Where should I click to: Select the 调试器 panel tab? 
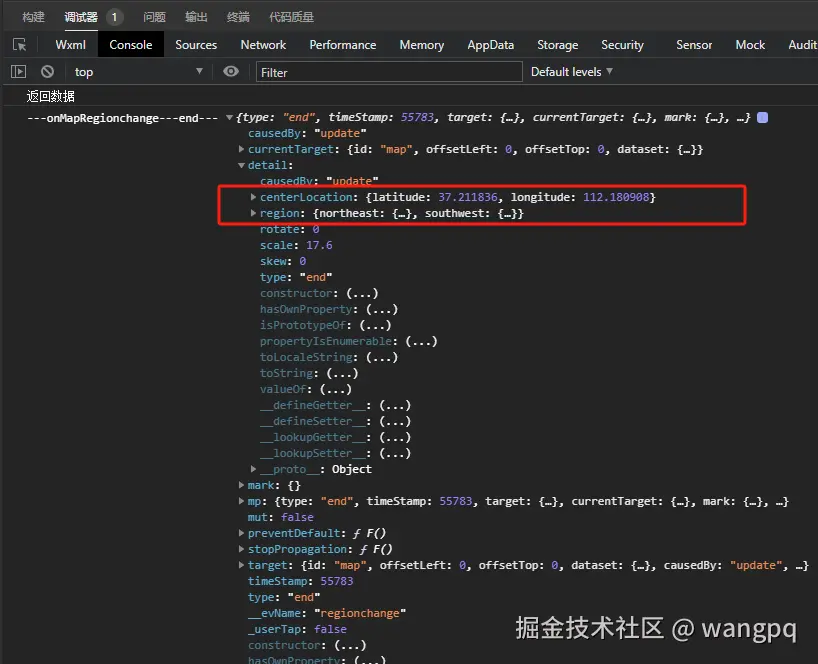81,17
